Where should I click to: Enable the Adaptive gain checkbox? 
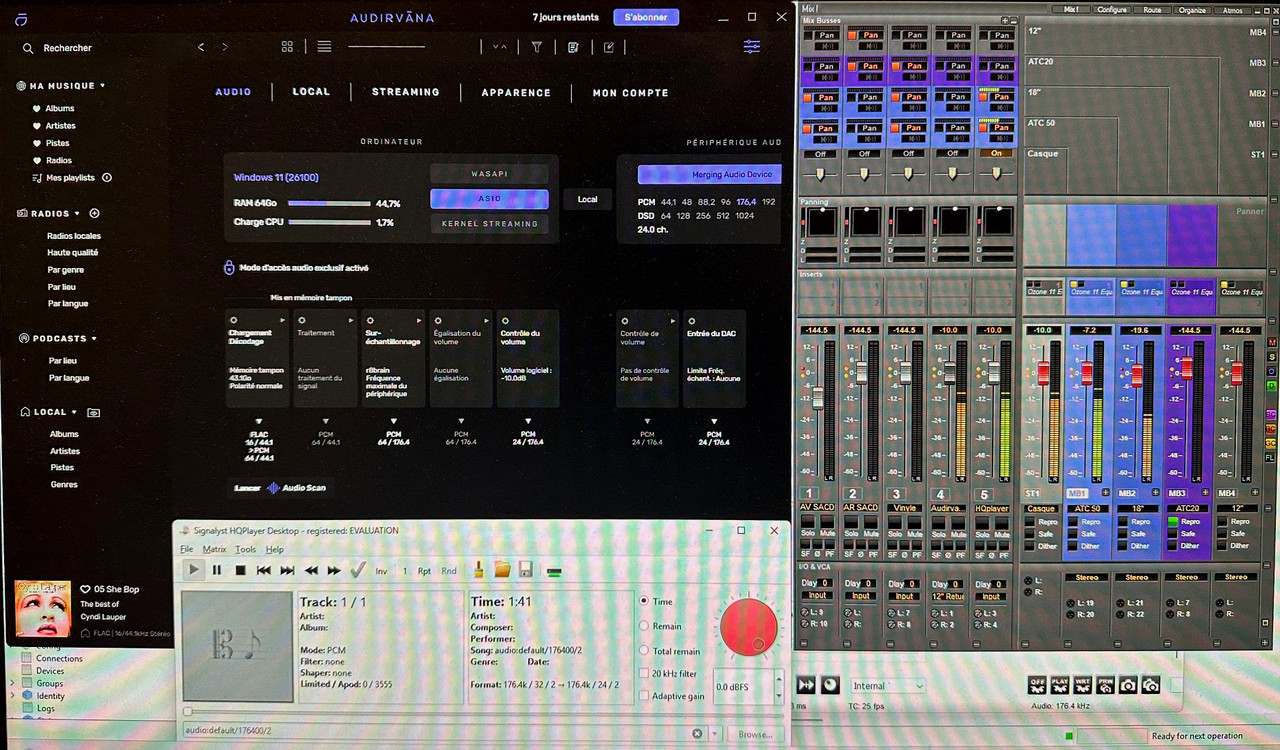(644, 695)
